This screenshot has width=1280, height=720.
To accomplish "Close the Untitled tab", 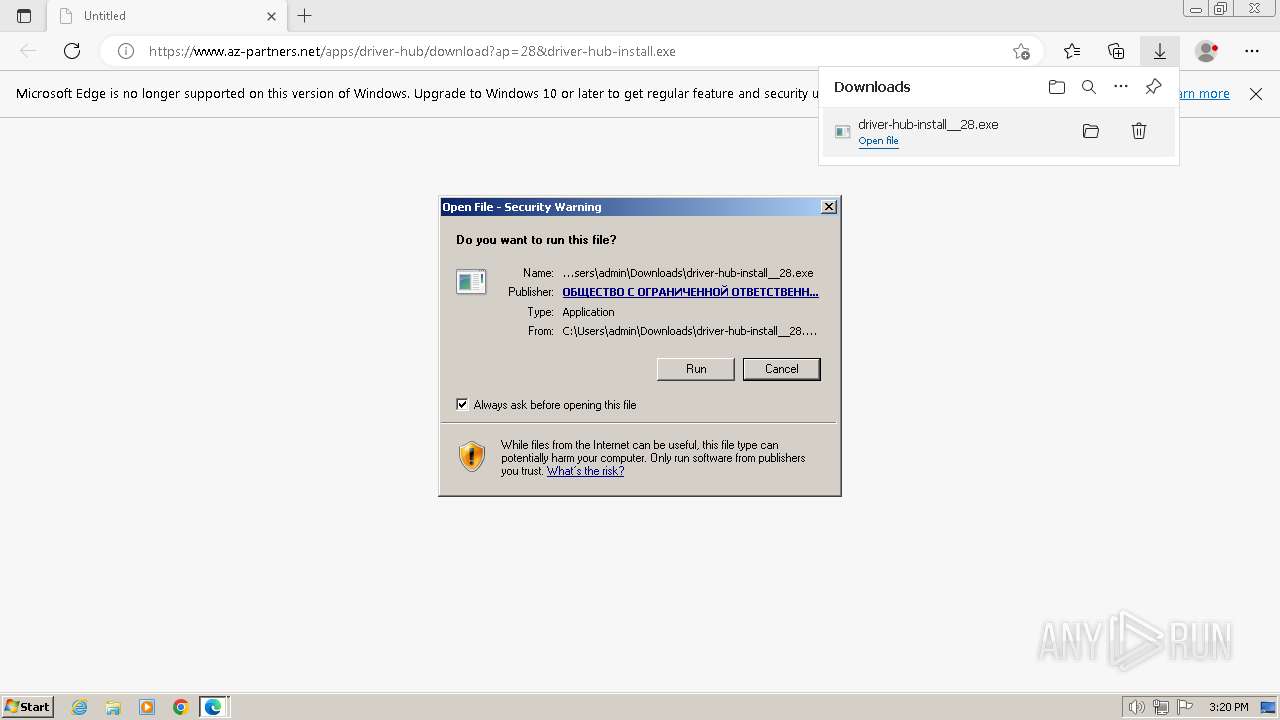I will click(271, 16).
